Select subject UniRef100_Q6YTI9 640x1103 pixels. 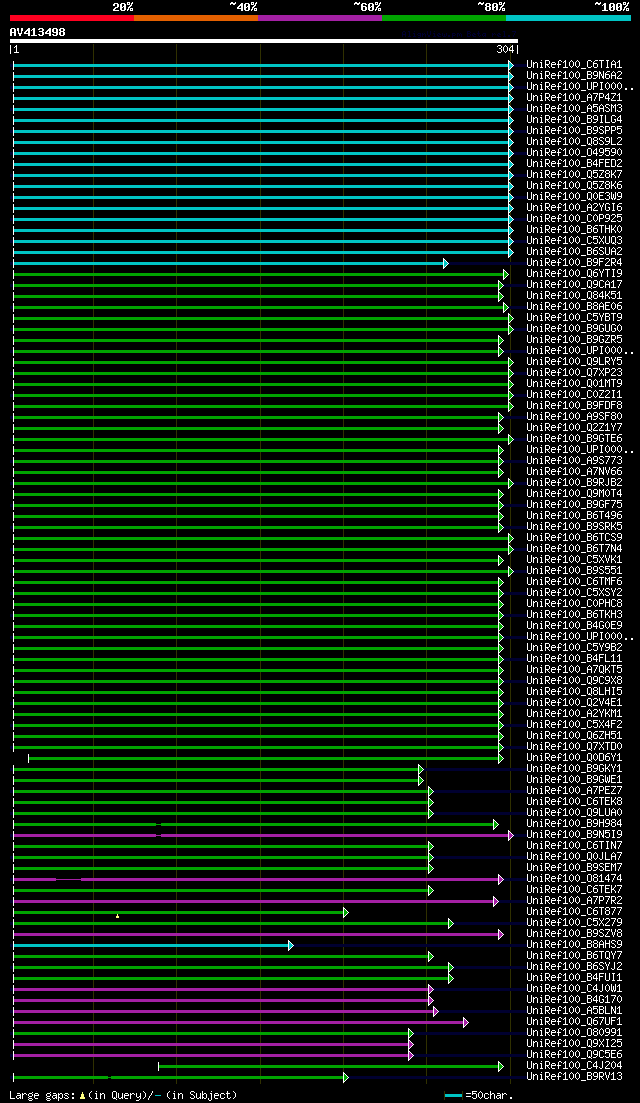(574, 274)
